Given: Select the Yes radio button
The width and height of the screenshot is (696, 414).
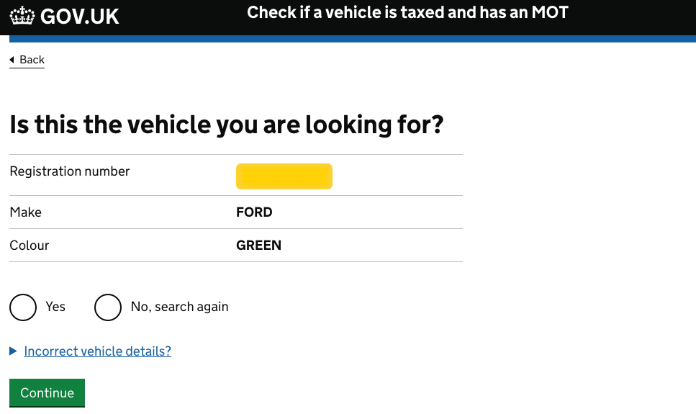Looking at the screenshot, I should (23, 307).
